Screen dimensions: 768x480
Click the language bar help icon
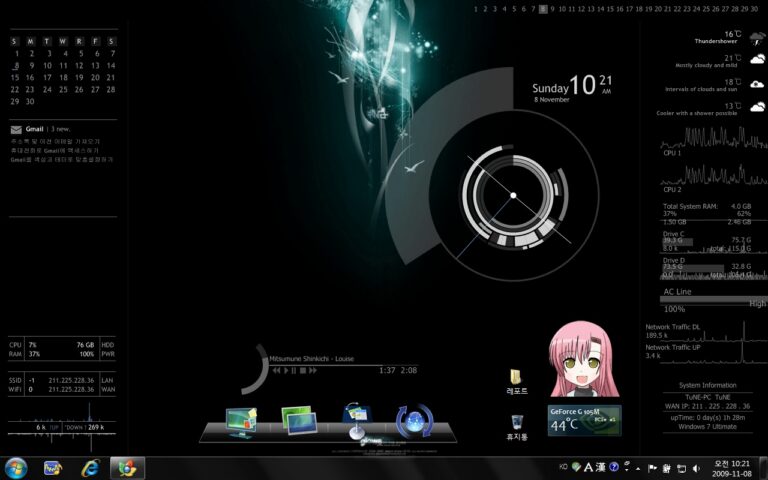[x=613, y=467]
